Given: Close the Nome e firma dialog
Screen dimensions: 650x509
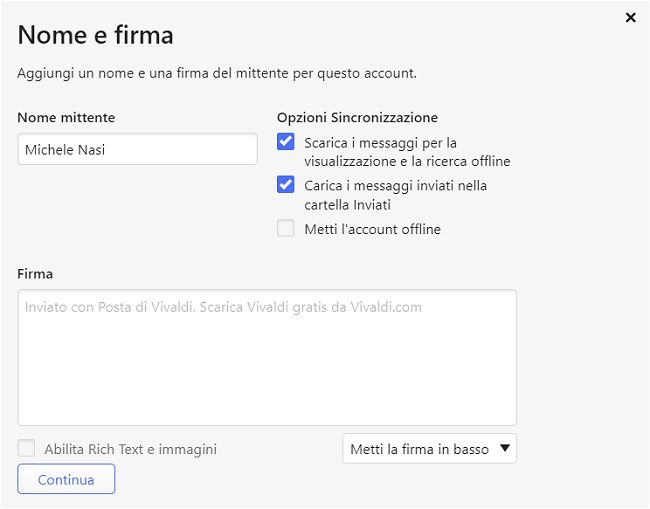Looking at the screenshot, I should (x=630, y=17).
